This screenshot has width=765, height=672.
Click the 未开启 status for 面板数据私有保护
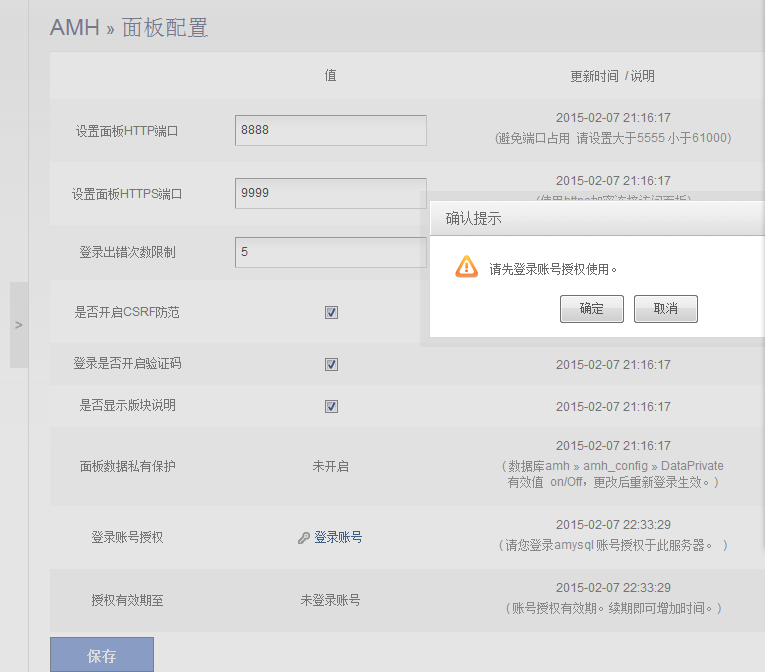(331, 466)
